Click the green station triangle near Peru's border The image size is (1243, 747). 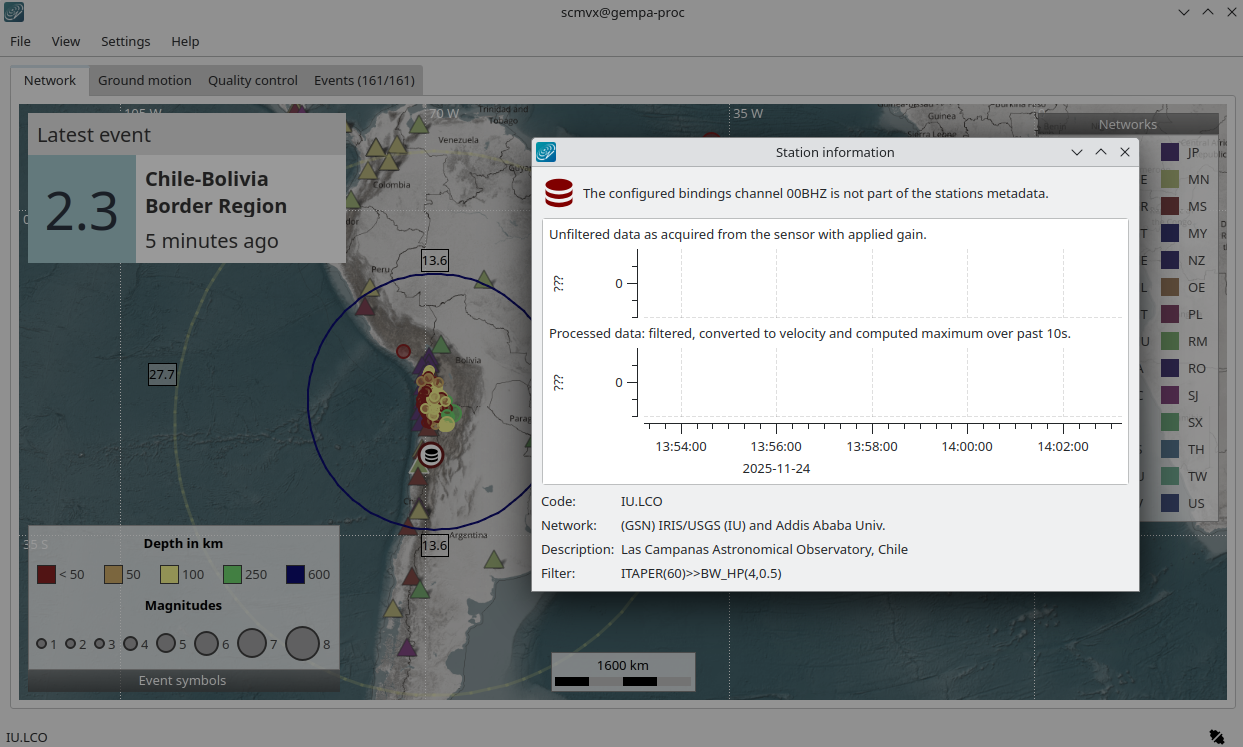(x=484, y=280)
